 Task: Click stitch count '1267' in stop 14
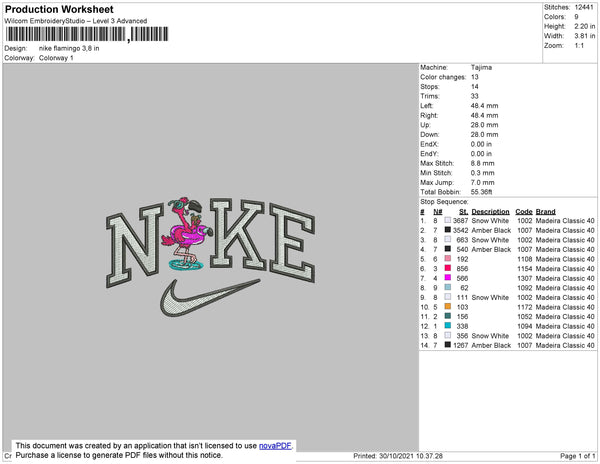[460, 345]
